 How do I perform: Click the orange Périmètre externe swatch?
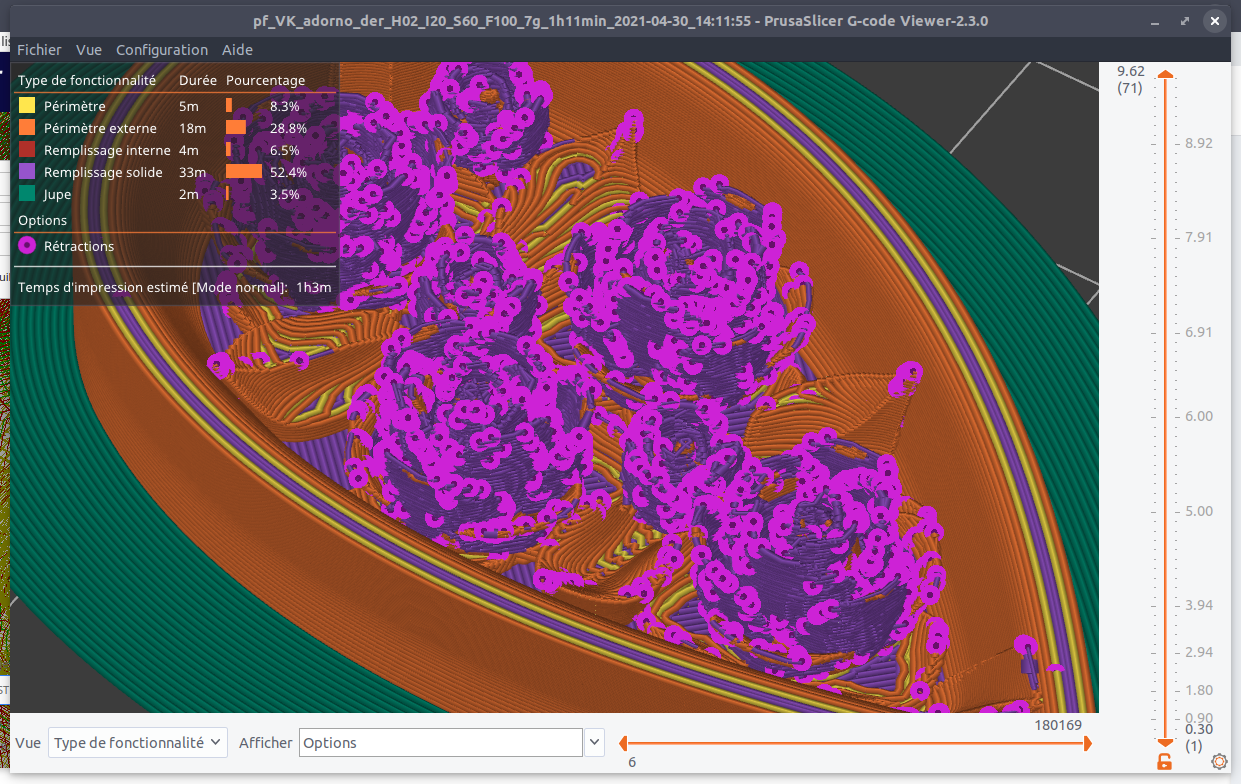pyautogui.click(x=27, y=128)
